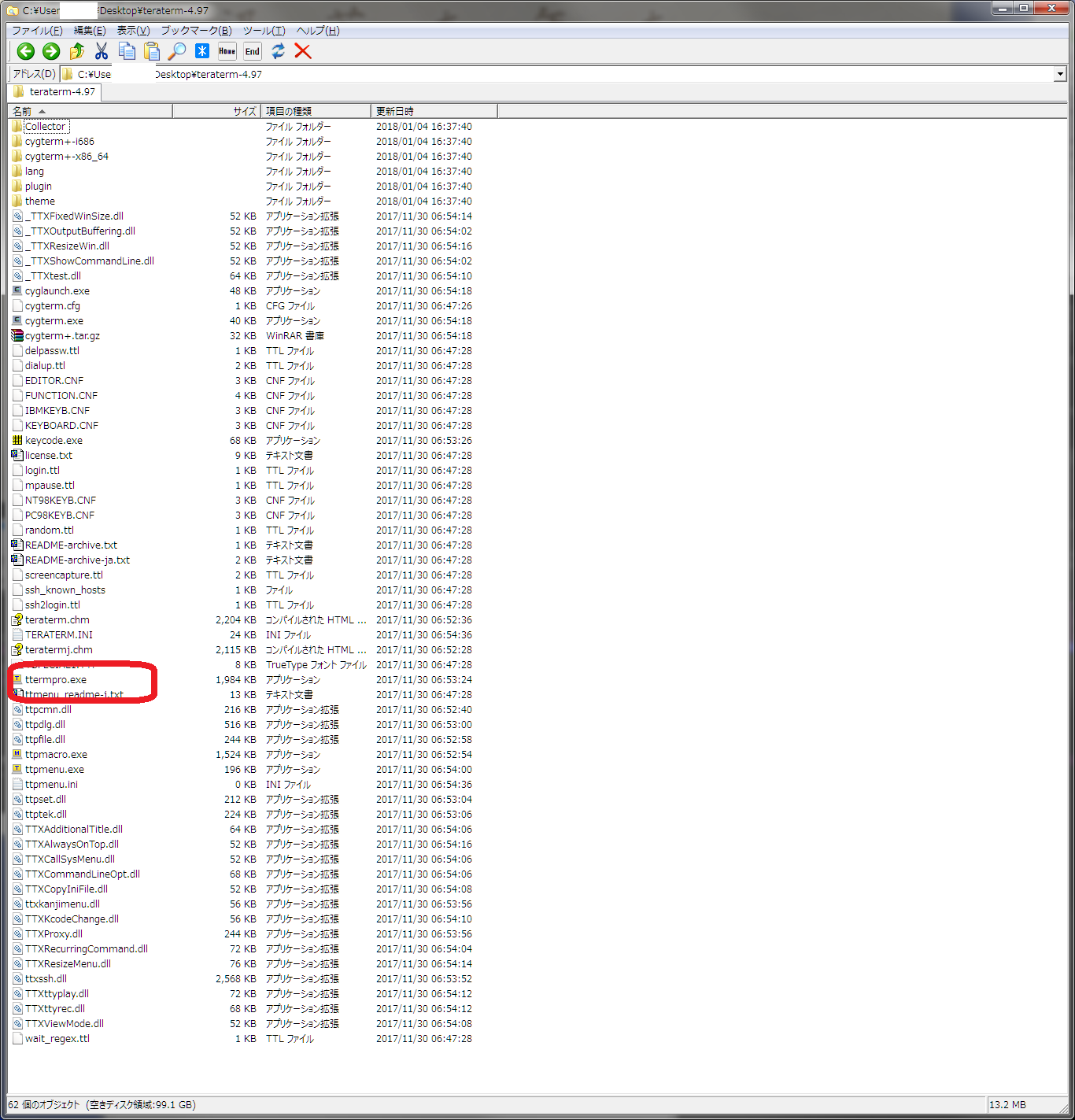Screen dimensions: 1075x1120
Task: Open the ファイル(F) menu
Action: click(x=37, y=31)
